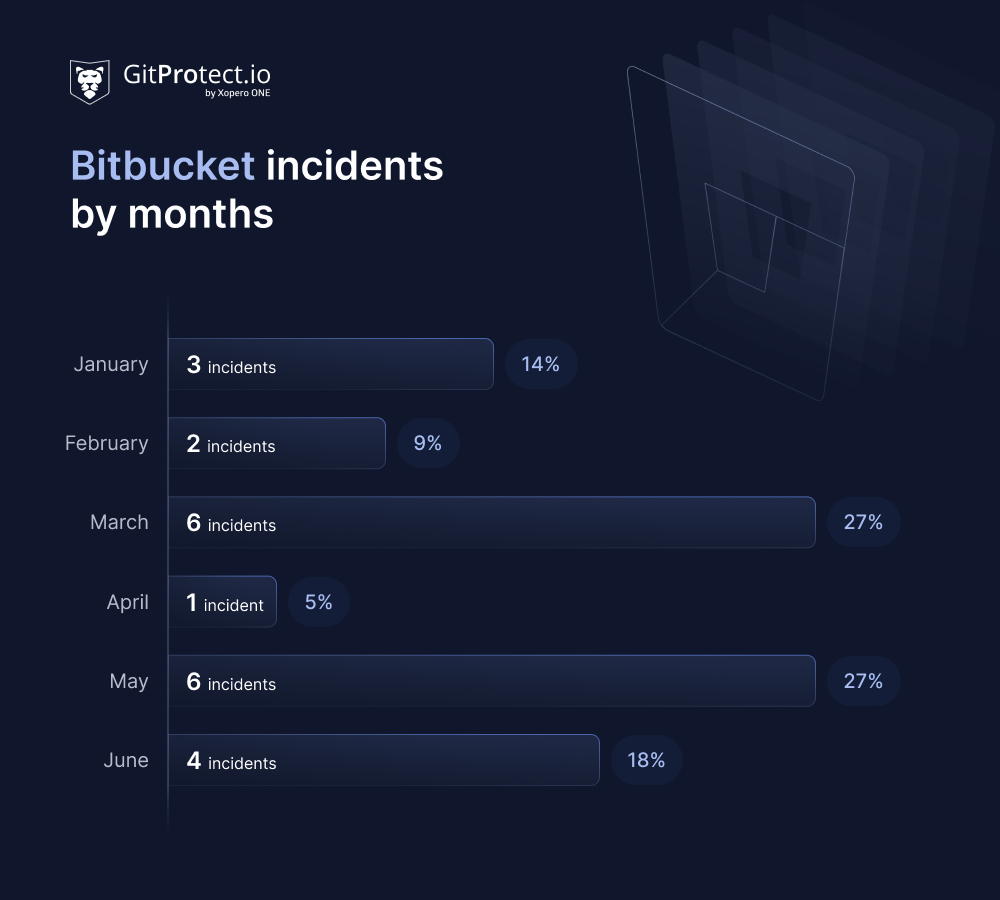
Task: Select the April month label
Action: (128, 602)
